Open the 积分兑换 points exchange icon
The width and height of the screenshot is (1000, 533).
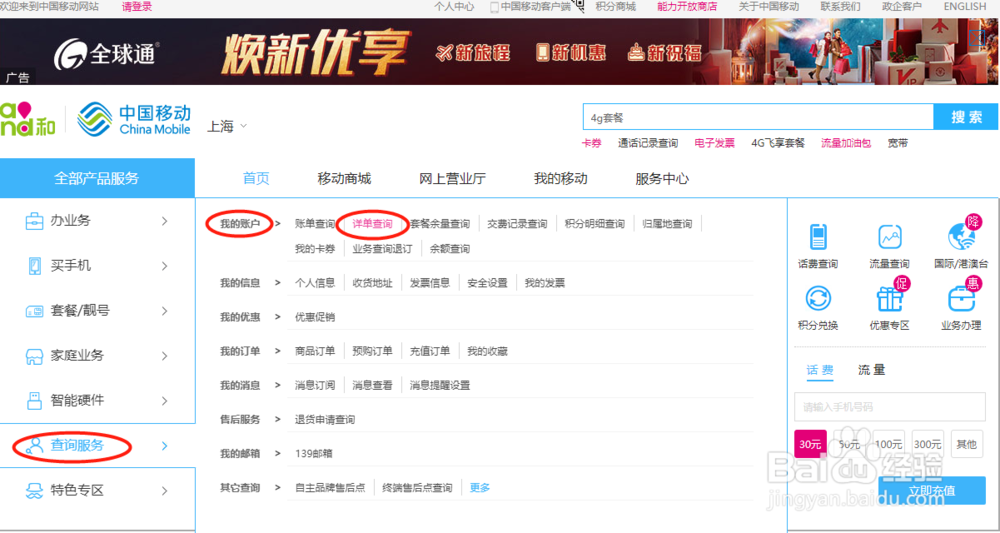818,299
